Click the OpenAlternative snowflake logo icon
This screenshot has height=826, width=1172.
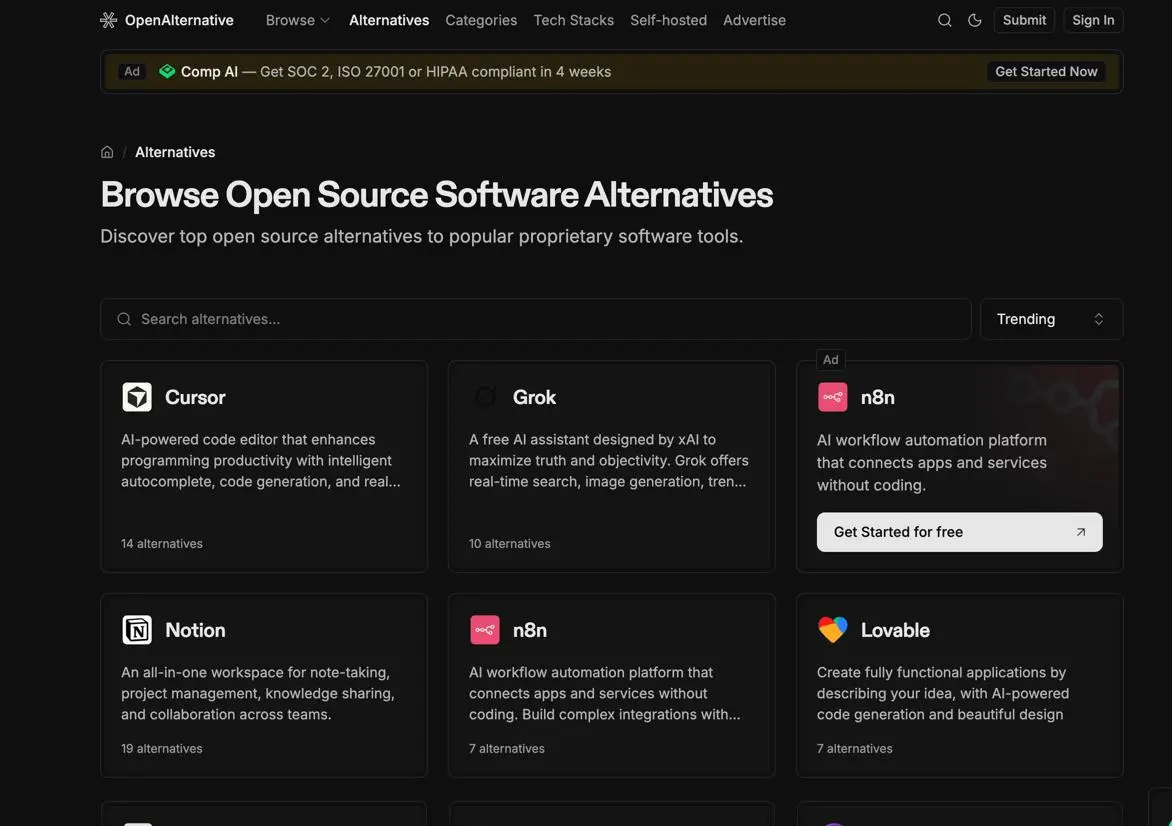108,20
